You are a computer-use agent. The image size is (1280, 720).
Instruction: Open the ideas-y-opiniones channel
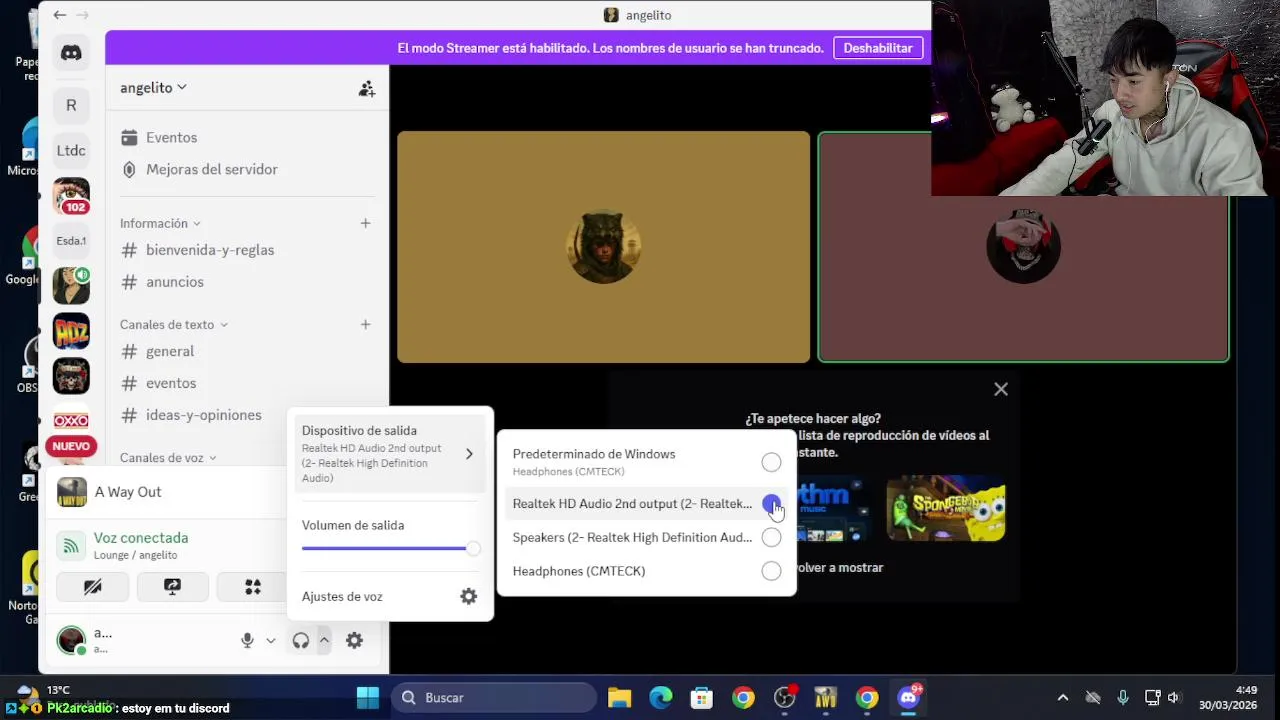coord(204,415)
